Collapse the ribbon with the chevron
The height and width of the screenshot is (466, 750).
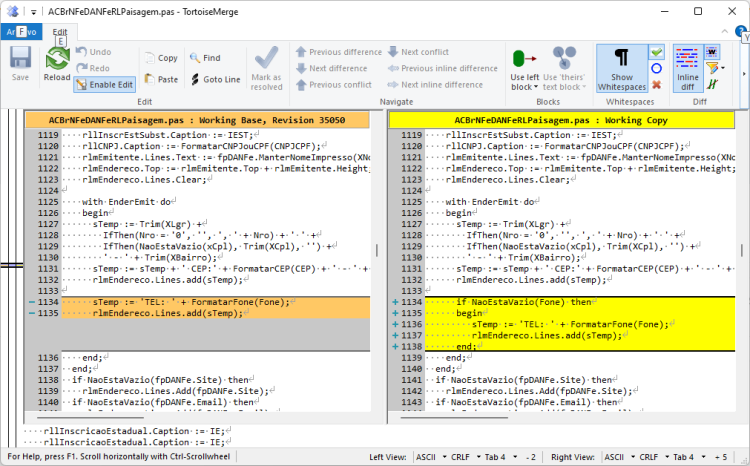click(x=725, y=31)
